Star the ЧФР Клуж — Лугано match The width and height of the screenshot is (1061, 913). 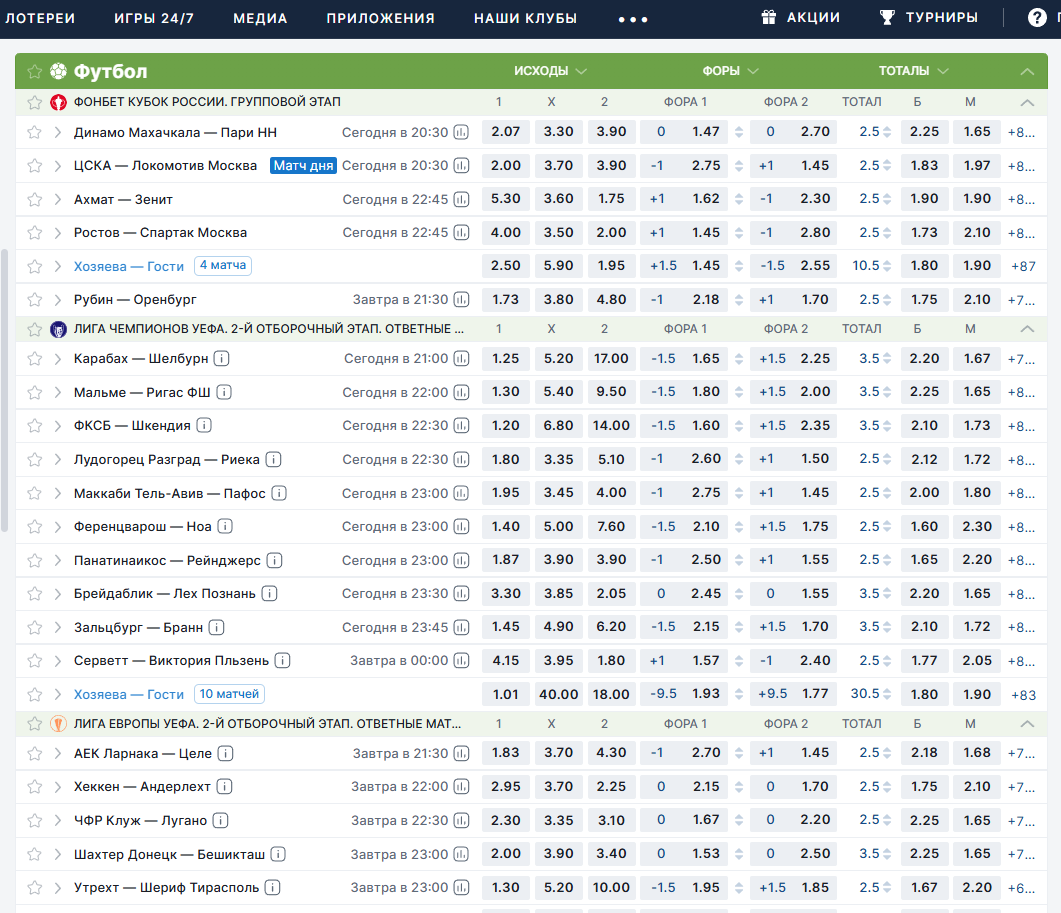tap(35, 820)
